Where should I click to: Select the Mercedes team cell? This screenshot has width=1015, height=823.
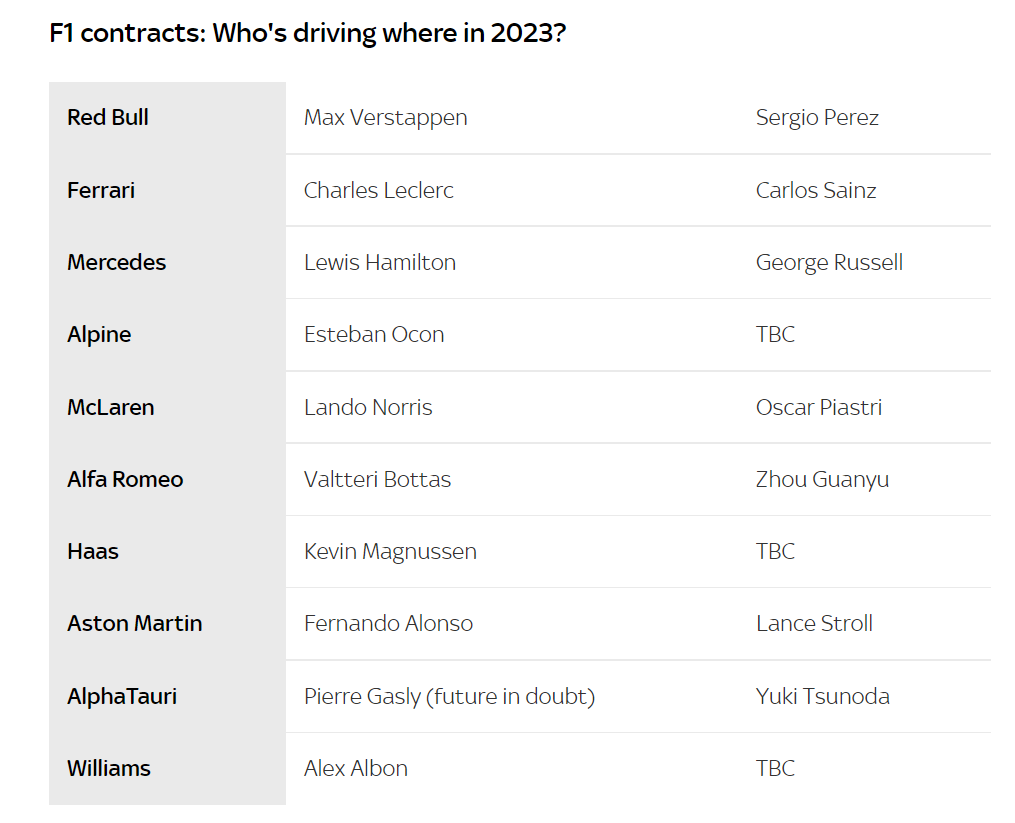[167, 262]
